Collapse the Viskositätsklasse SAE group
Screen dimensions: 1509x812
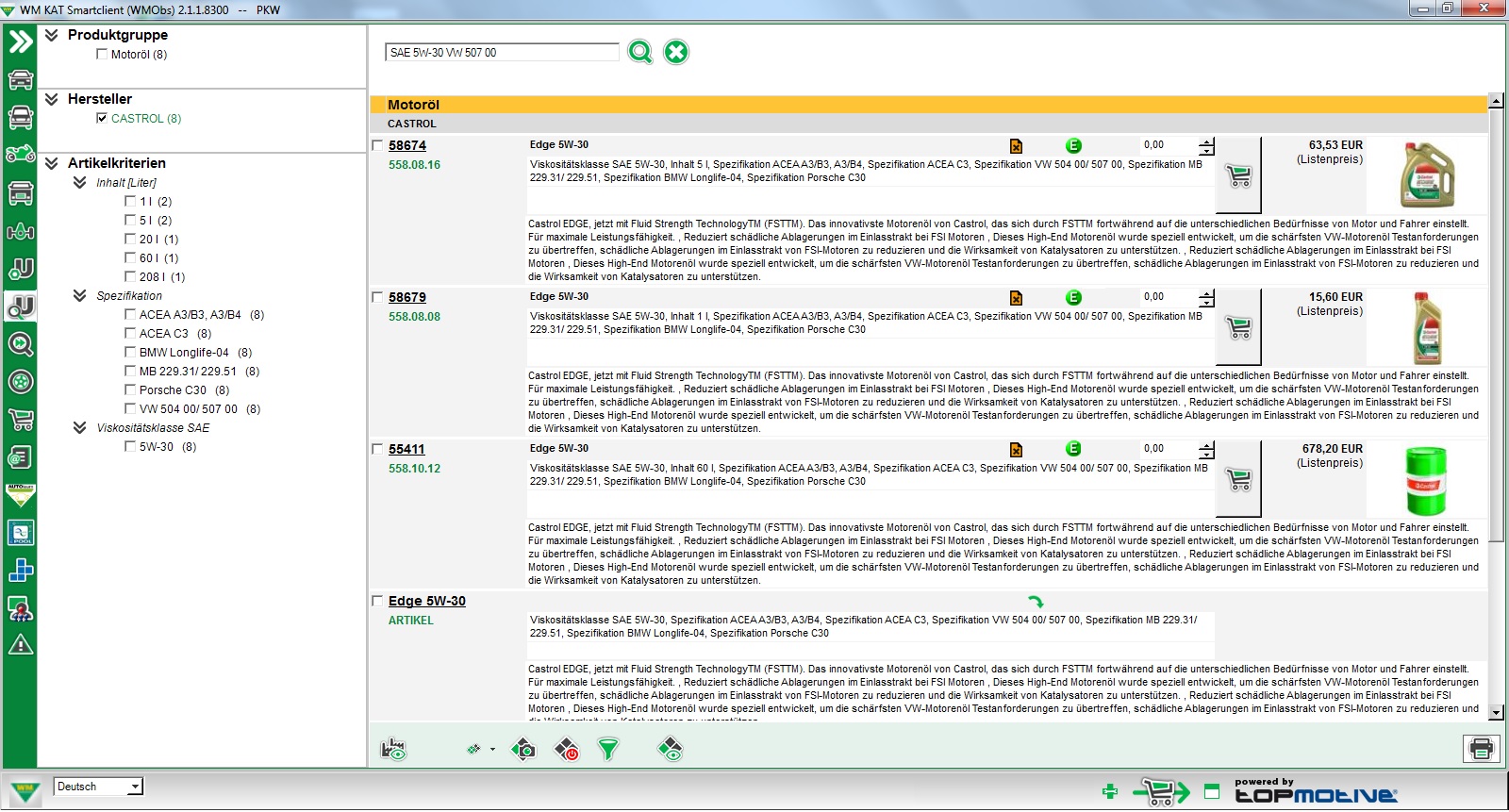click(x=80, y=428)
